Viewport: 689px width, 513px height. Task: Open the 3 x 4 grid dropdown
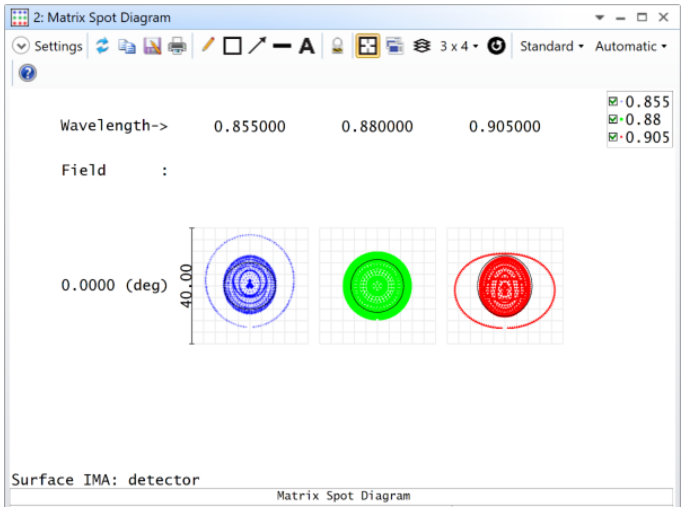459,46
